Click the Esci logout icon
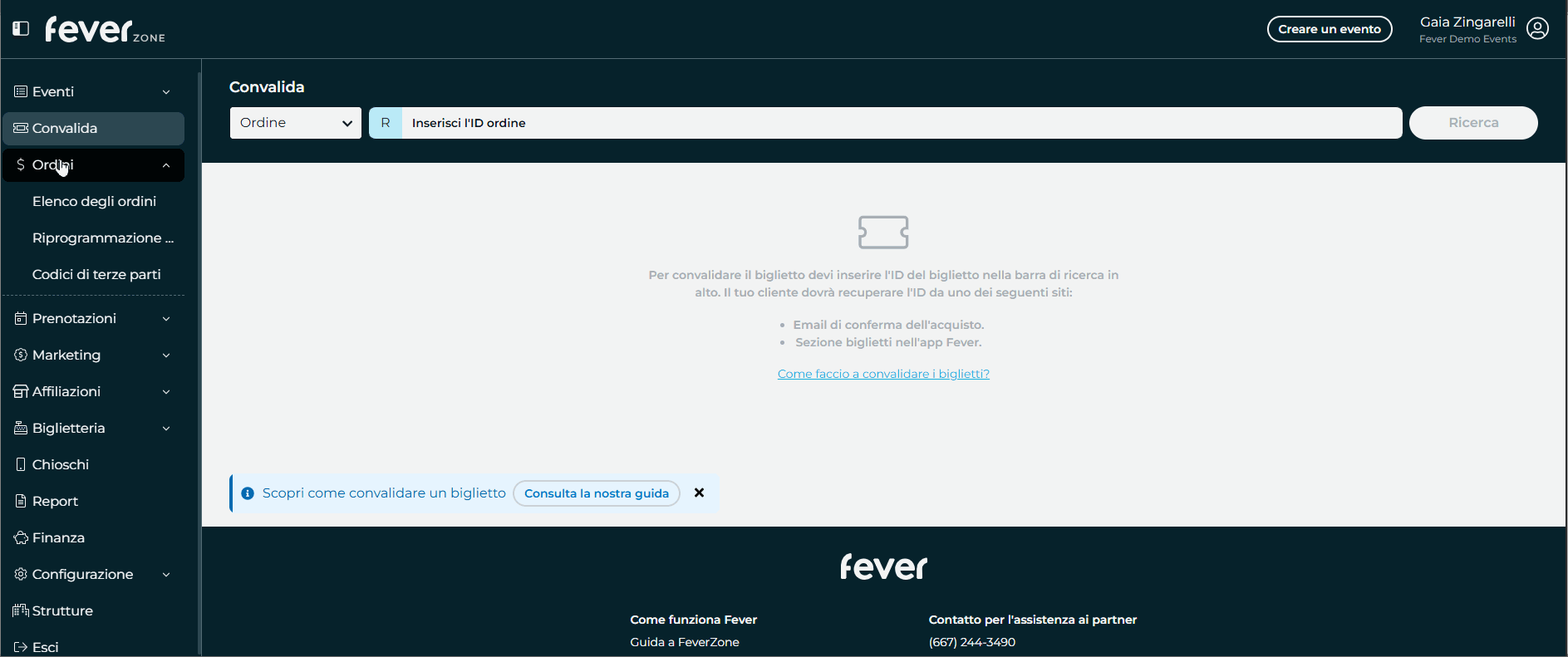1568x657 pixels. coord(21,647)
